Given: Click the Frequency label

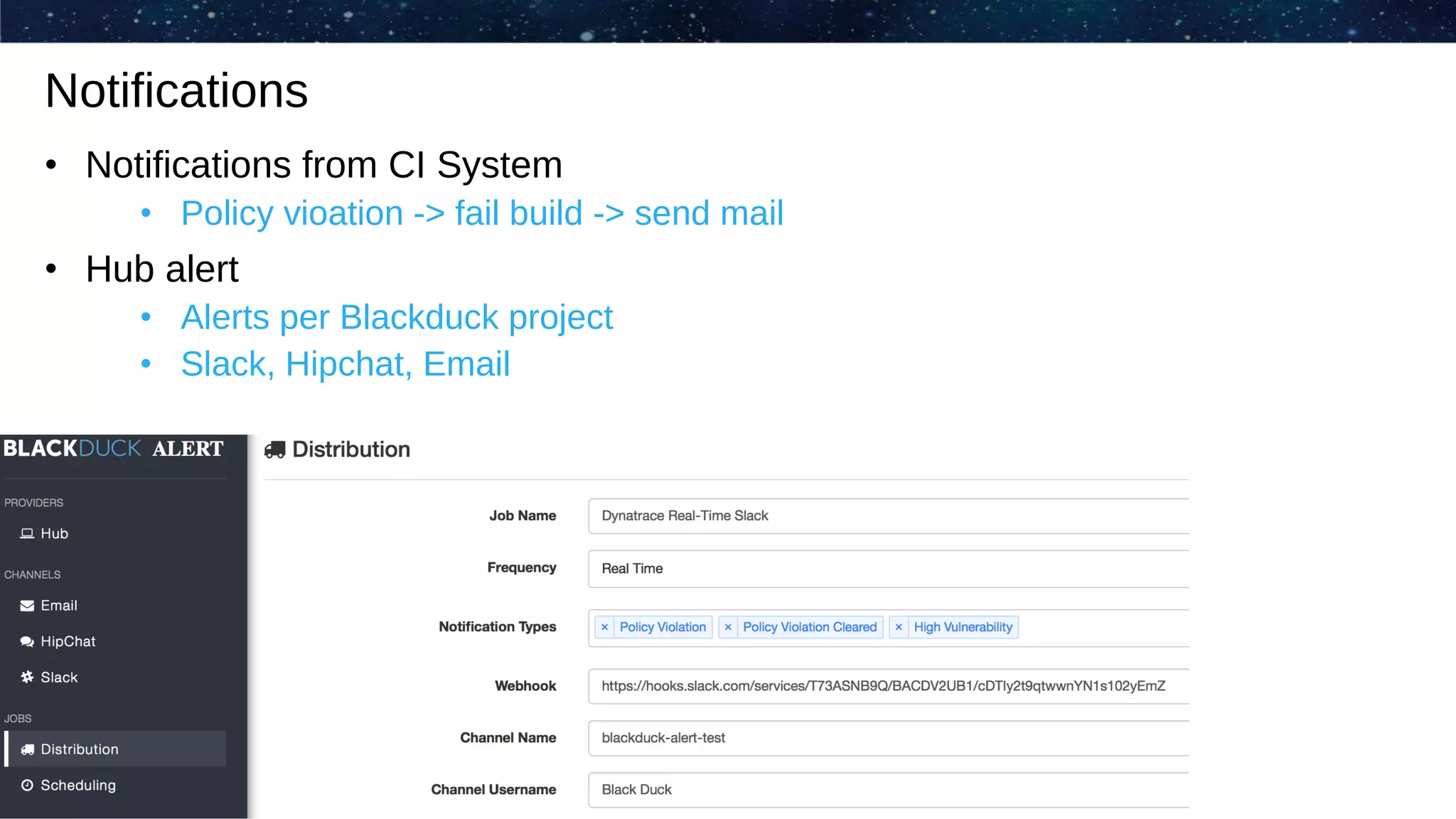Looking at the screenshot, I should (522, 568).
